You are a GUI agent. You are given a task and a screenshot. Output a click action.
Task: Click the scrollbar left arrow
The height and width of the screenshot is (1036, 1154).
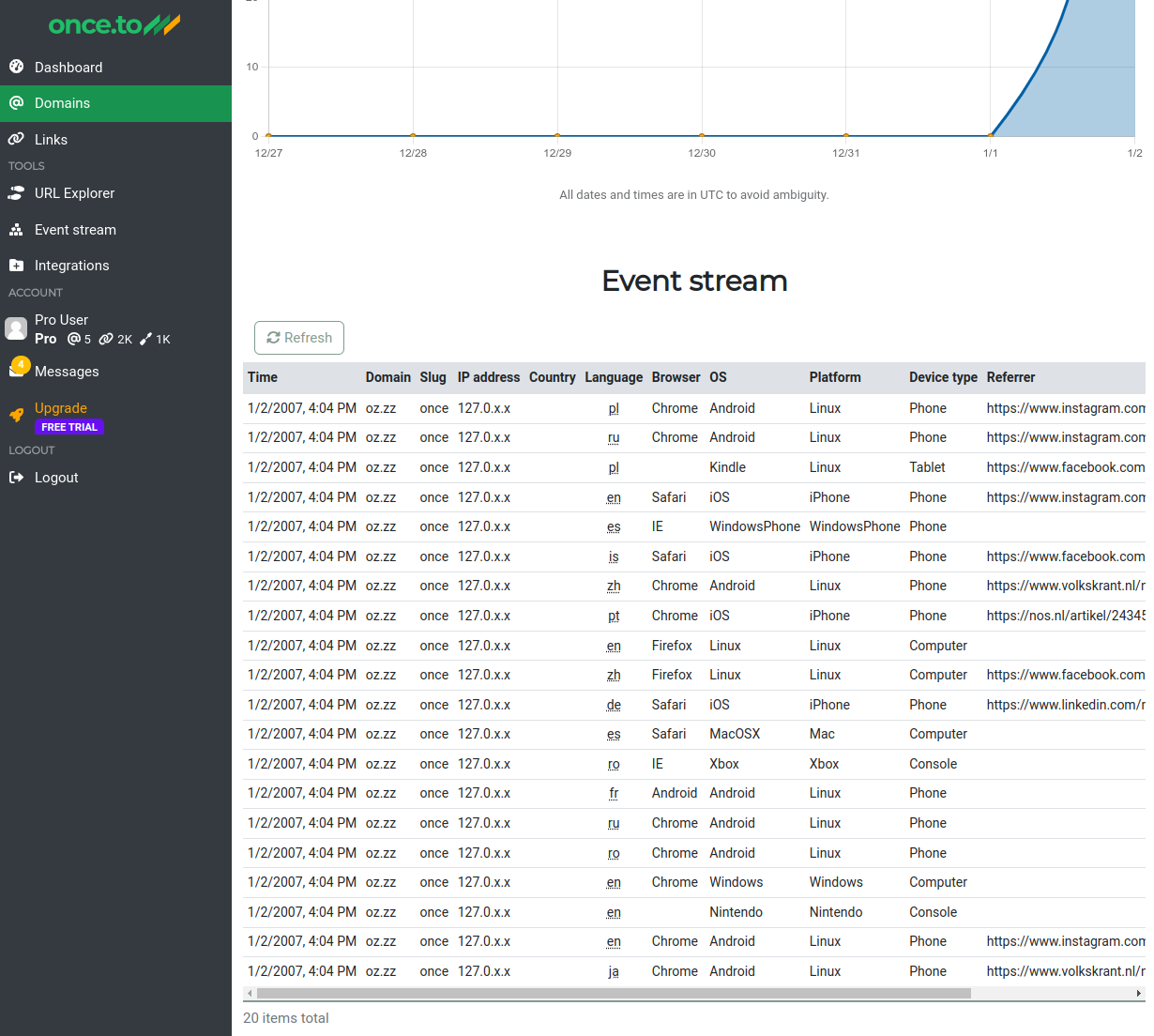tap(249, 993)
